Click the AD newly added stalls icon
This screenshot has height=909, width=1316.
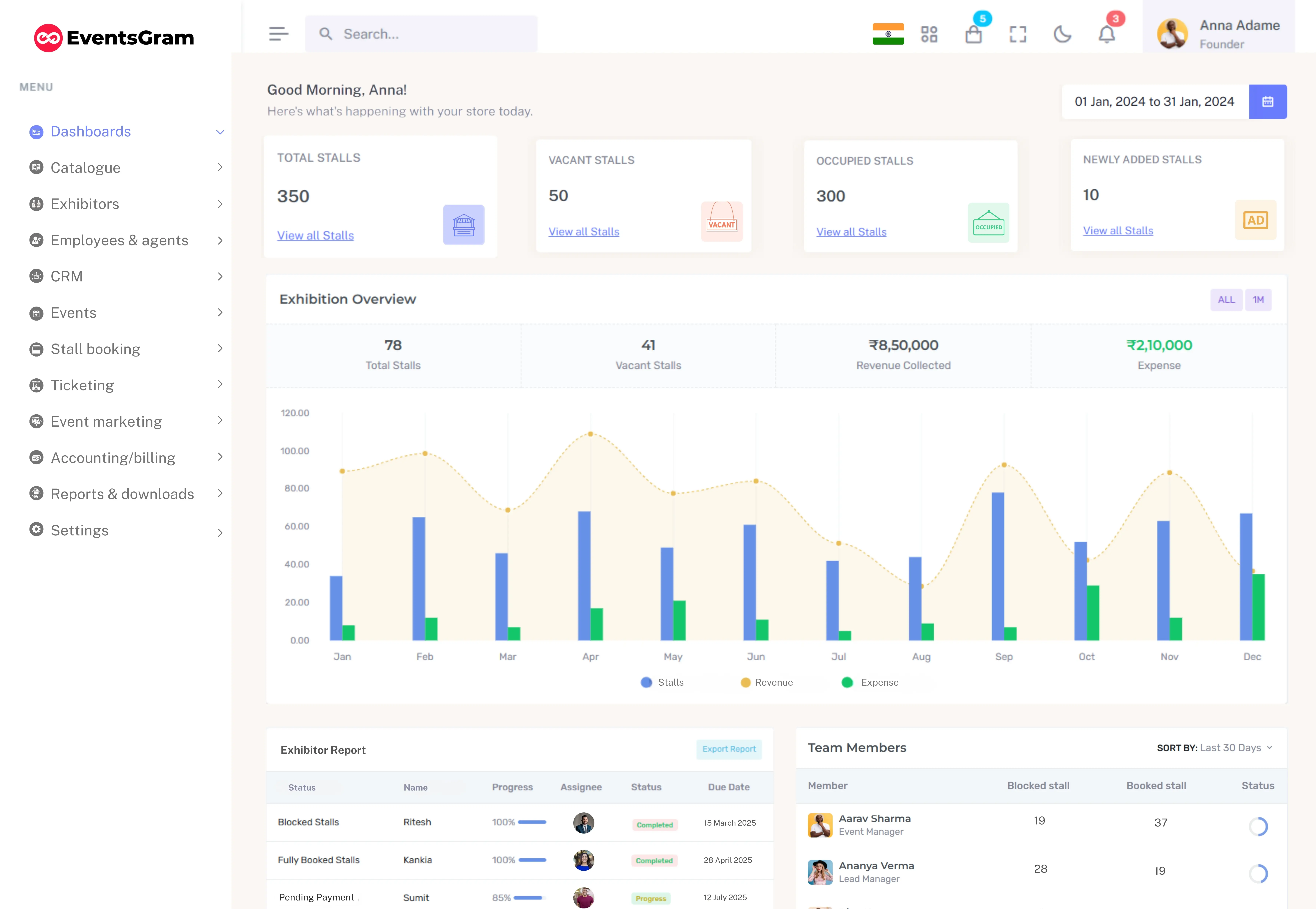click(1256, 220)
